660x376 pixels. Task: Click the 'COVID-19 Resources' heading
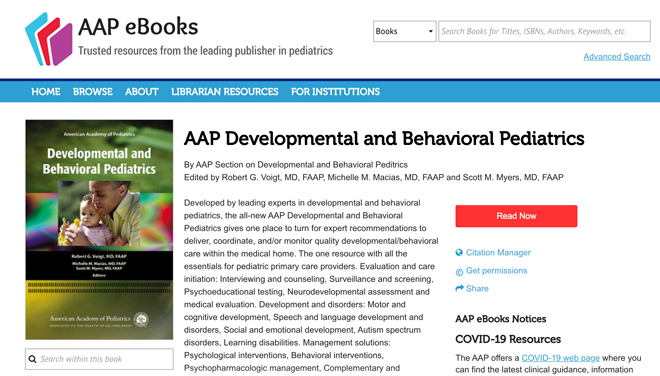tap(508, 339)
